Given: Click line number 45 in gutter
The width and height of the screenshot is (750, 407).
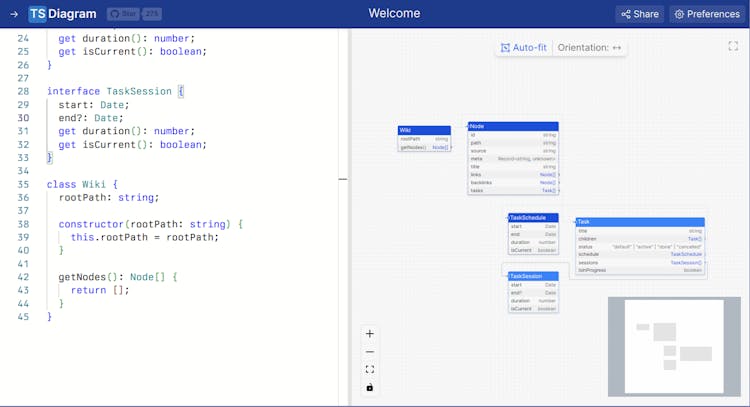Looking at the screenshot, I should [x=23, y=317].
